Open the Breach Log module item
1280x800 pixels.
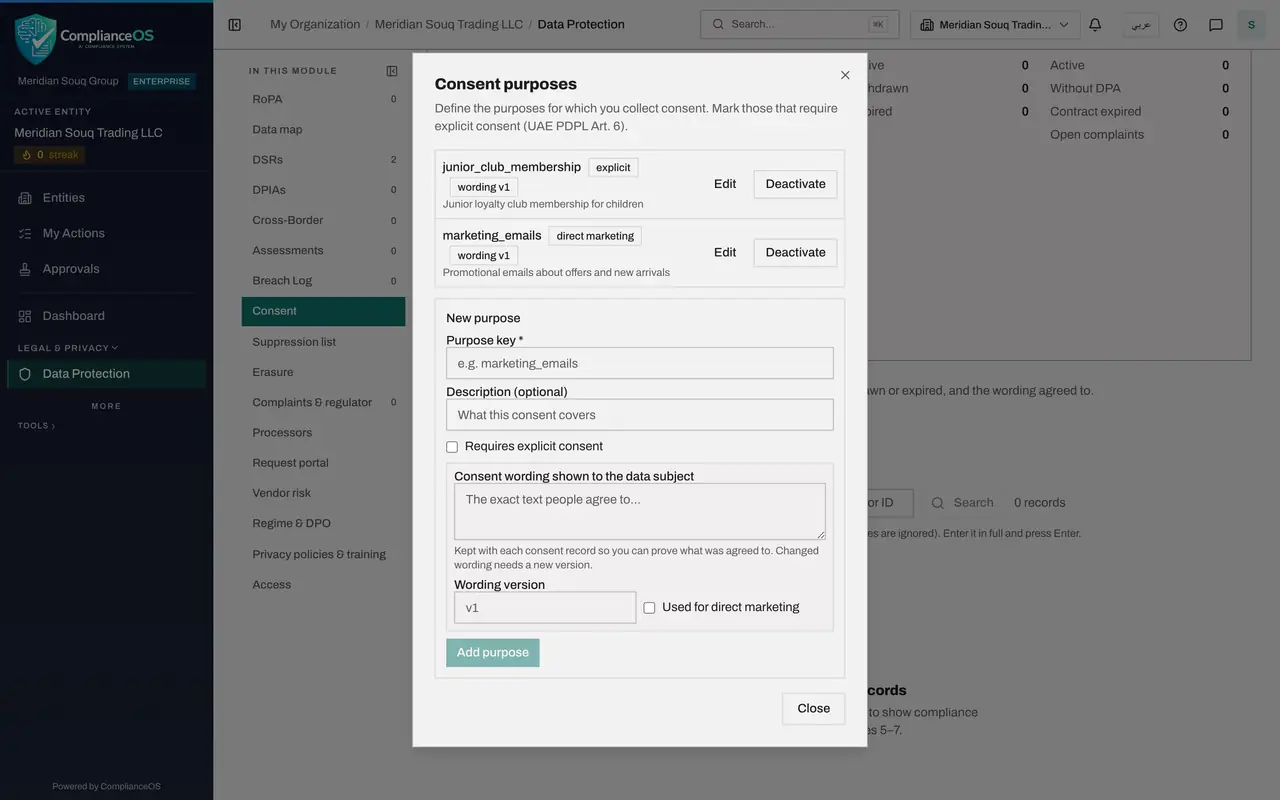tap(323, 281)
